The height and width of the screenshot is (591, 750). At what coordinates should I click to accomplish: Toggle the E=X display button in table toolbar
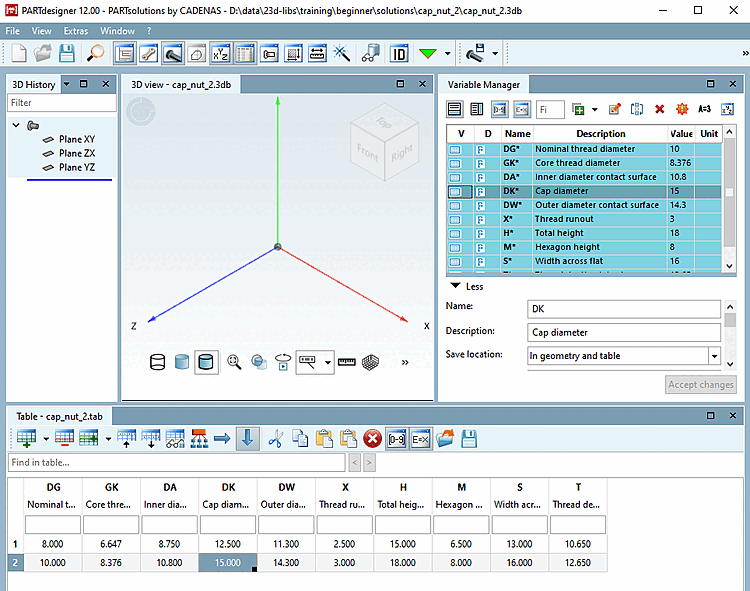(x=419, y=438)
